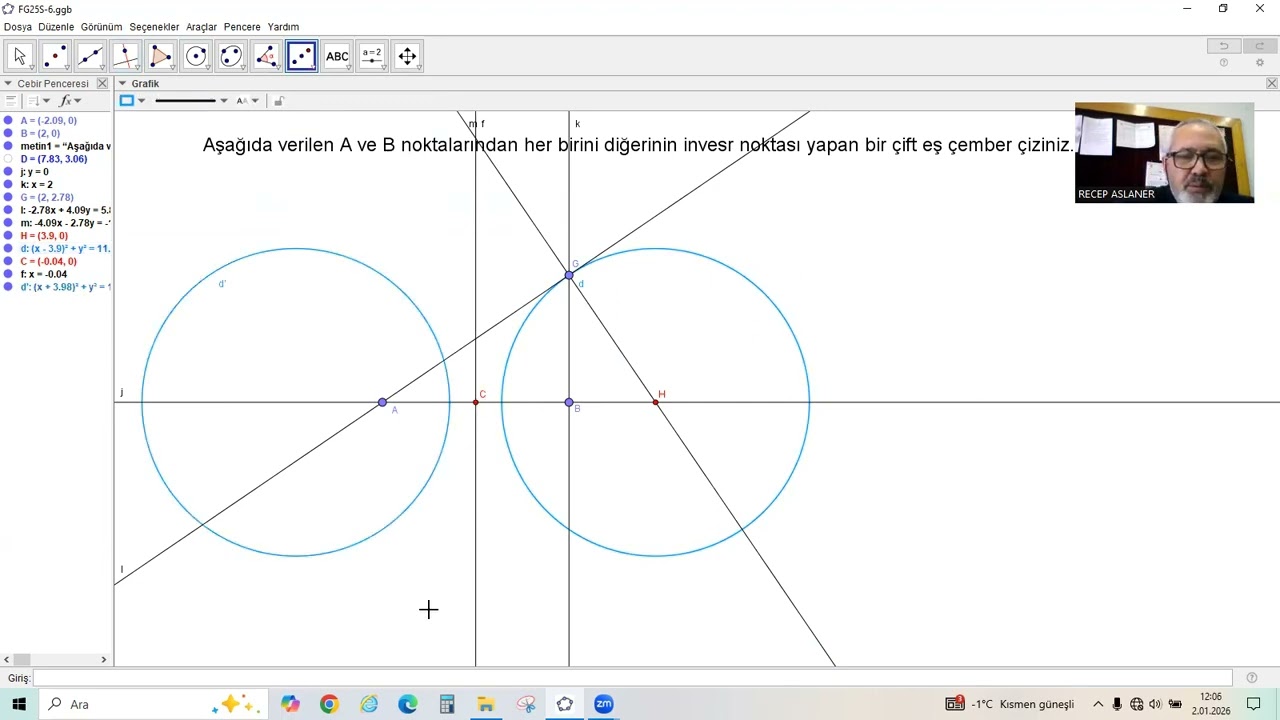Click the blue background color box

tap(127, 101)
